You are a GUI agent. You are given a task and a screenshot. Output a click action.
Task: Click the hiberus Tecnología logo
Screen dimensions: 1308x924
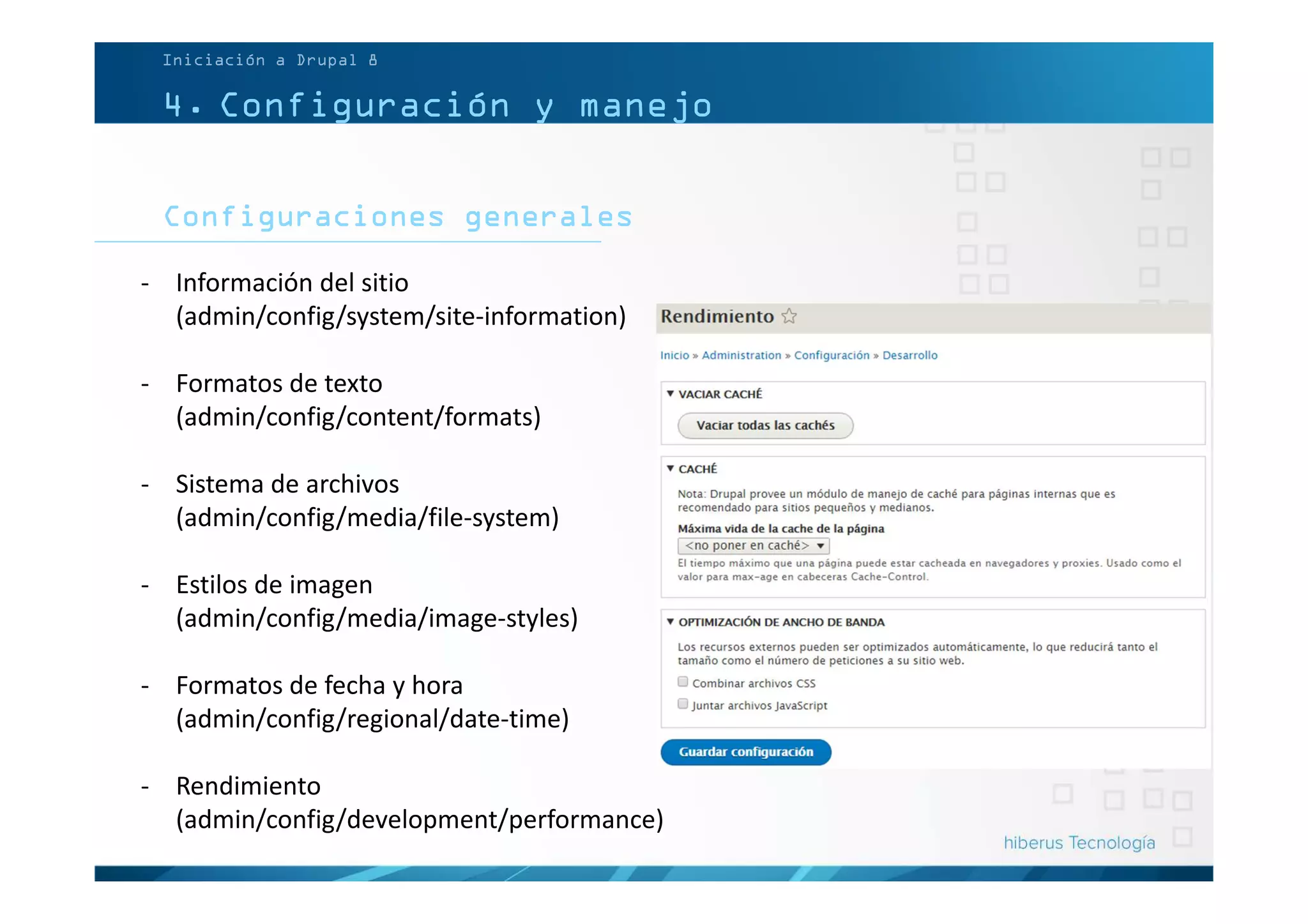tap(1079, 843)
